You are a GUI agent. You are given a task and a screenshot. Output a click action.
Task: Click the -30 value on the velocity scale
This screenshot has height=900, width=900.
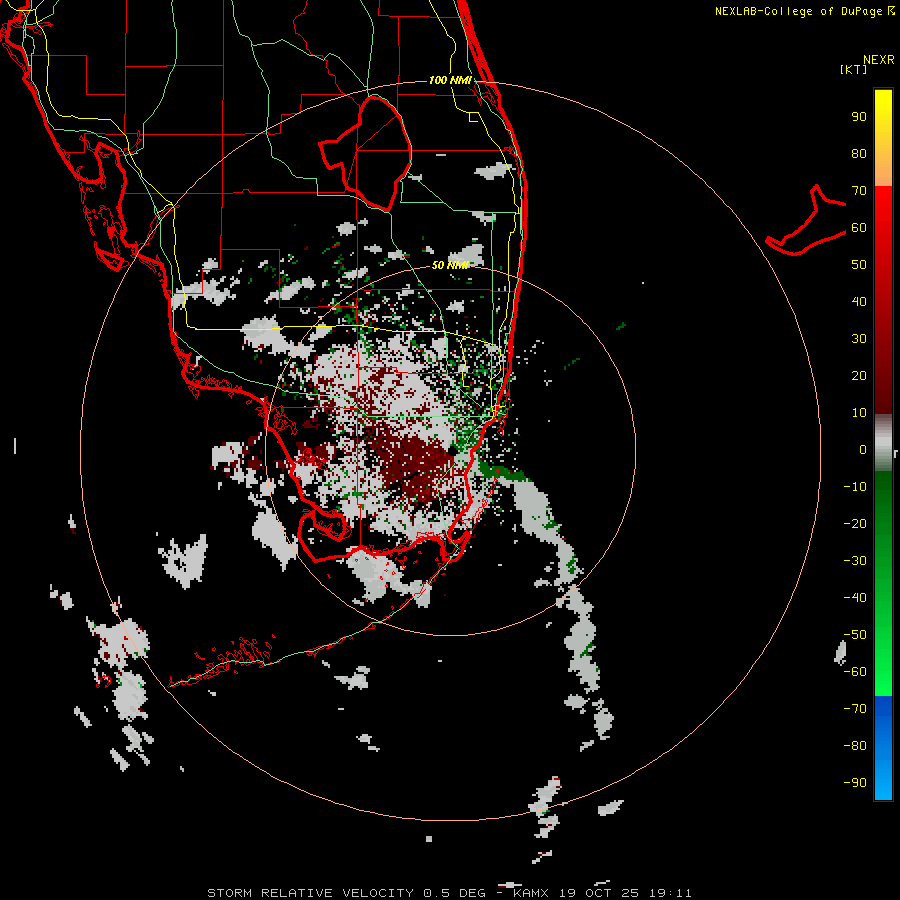pos(855,561)
